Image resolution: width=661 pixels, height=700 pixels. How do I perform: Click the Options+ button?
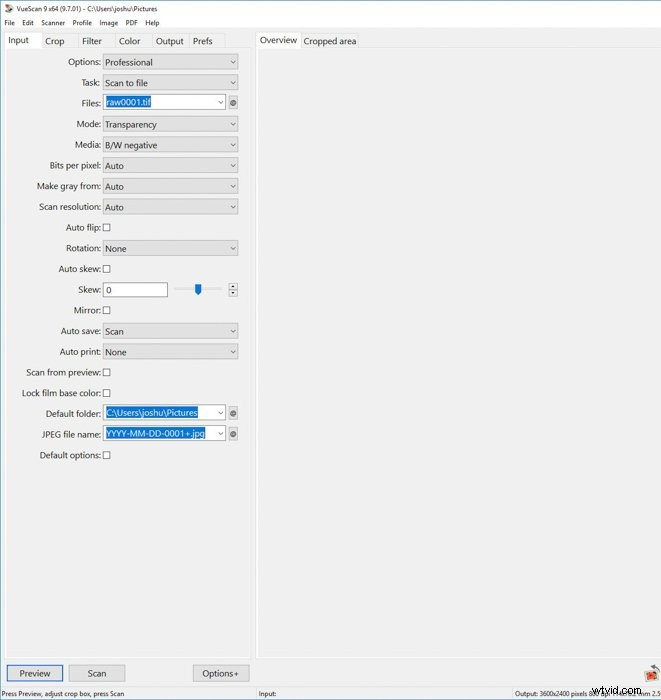(220, 673)
